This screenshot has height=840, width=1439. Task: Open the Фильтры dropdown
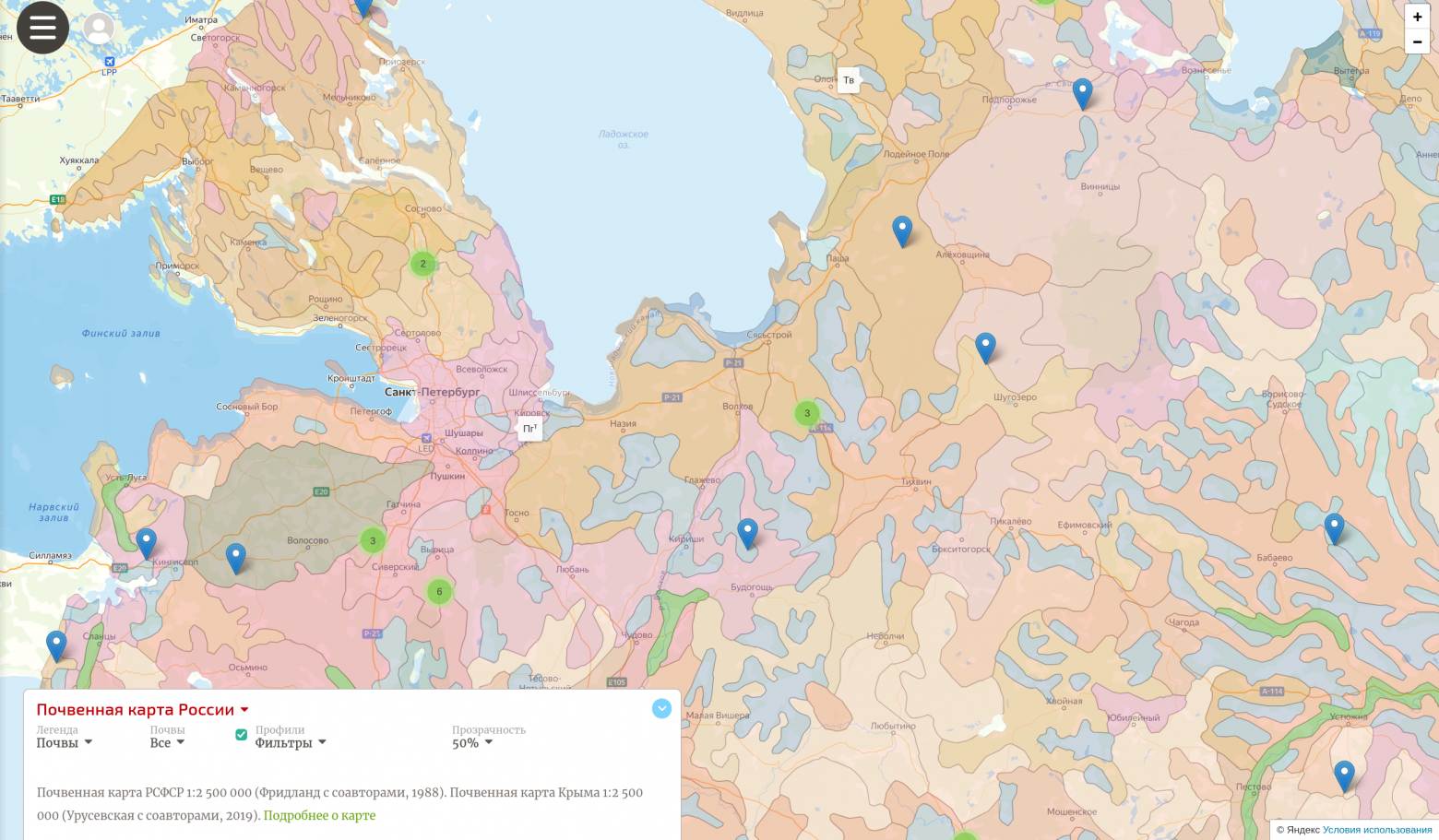[x=291, y=743]
